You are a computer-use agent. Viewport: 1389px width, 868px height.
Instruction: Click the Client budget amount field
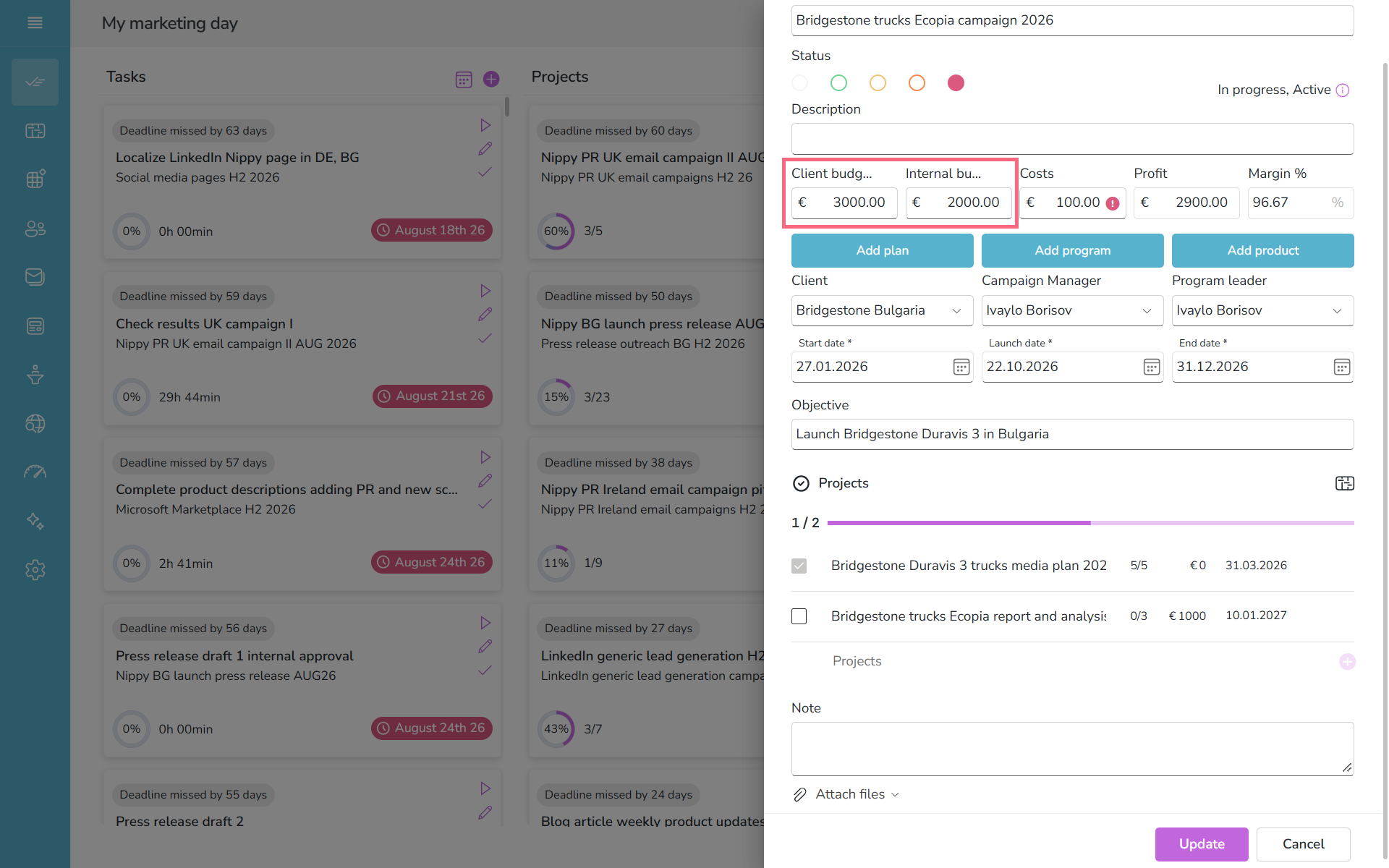click(x=844, y=203)
